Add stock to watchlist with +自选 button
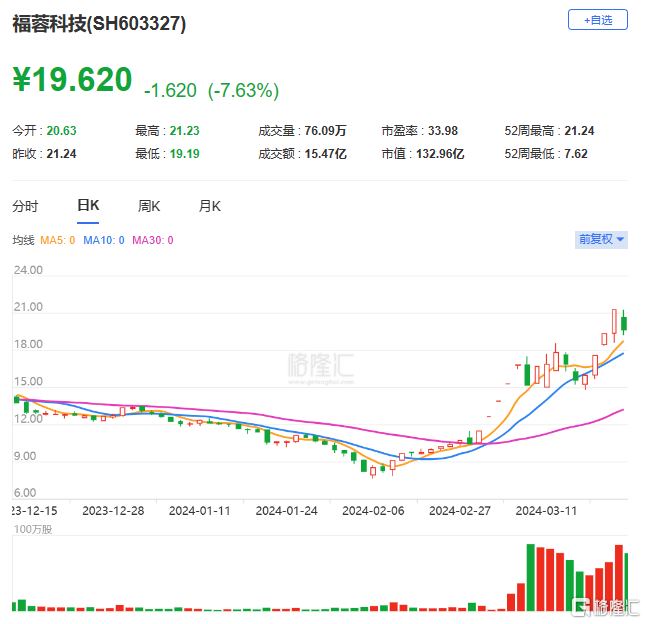Viewport: 646px width, 624px height. [x=597, y=20]
